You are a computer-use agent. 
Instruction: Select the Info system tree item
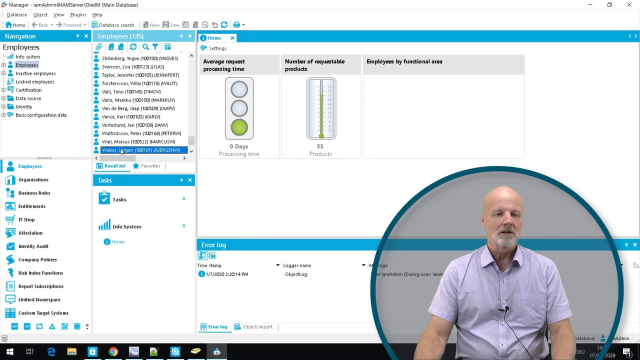[x=28, y=57]
